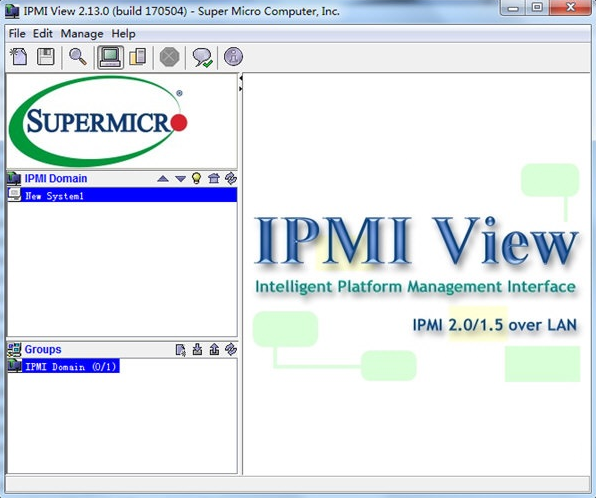Create a new group in Groups panel
596x498 pixels.
tap(181, 349)
